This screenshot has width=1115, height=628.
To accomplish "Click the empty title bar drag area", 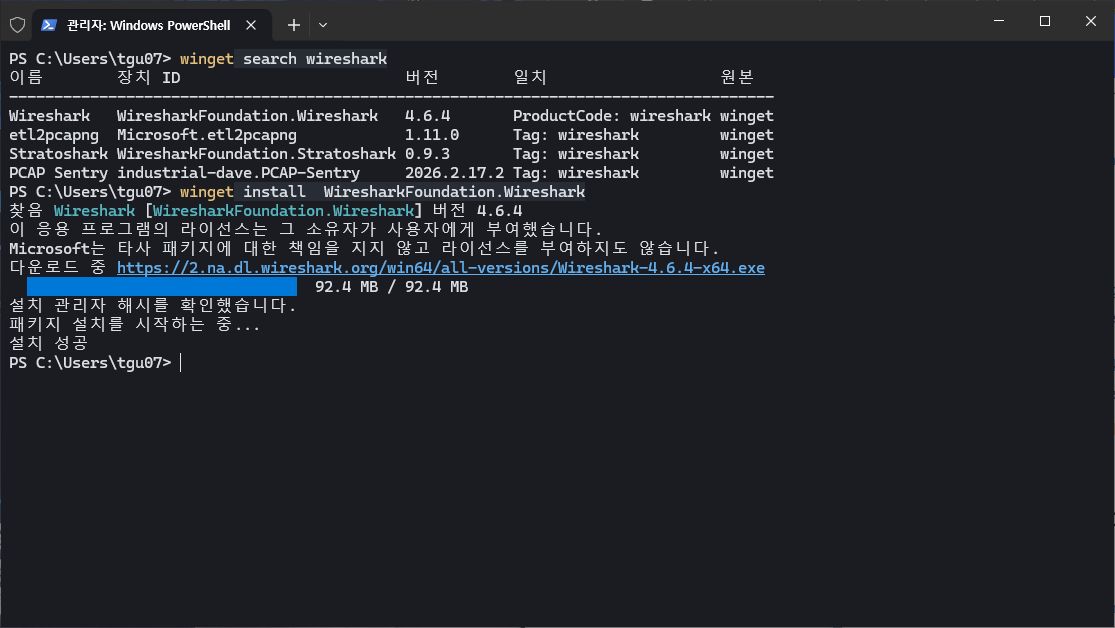I will coord(650,22).
